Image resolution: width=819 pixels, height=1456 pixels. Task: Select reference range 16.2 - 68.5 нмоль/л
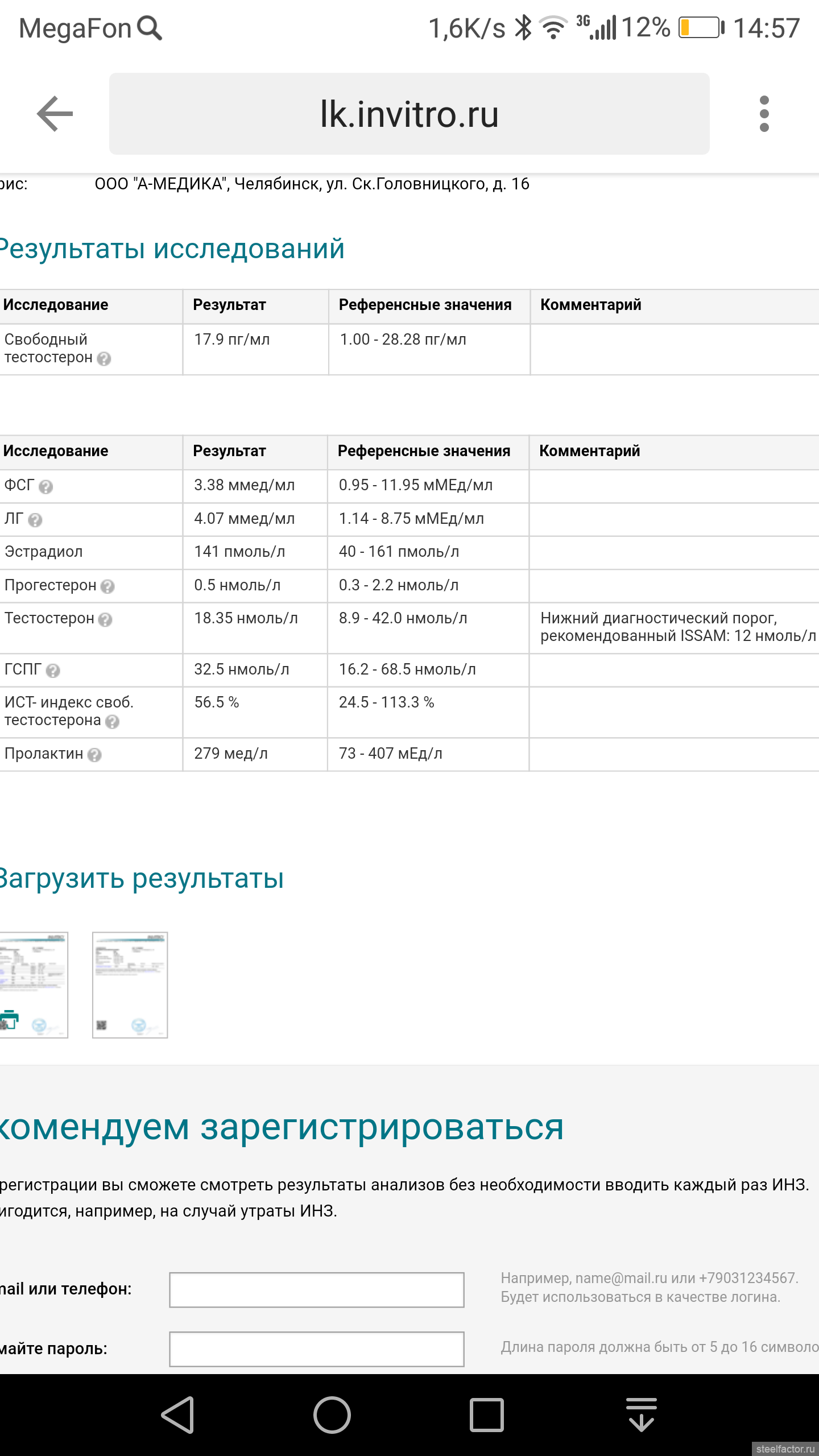pos(407,669)
